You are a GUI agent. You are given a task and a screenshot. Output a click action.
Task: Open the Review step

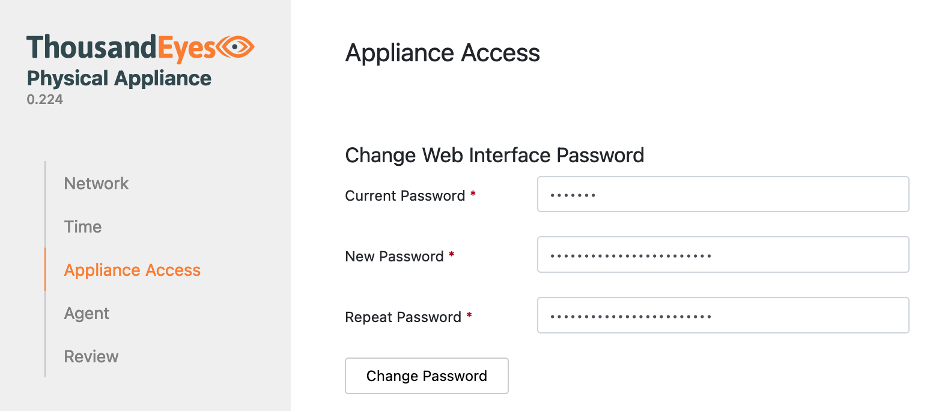click(x=91, y=356)
